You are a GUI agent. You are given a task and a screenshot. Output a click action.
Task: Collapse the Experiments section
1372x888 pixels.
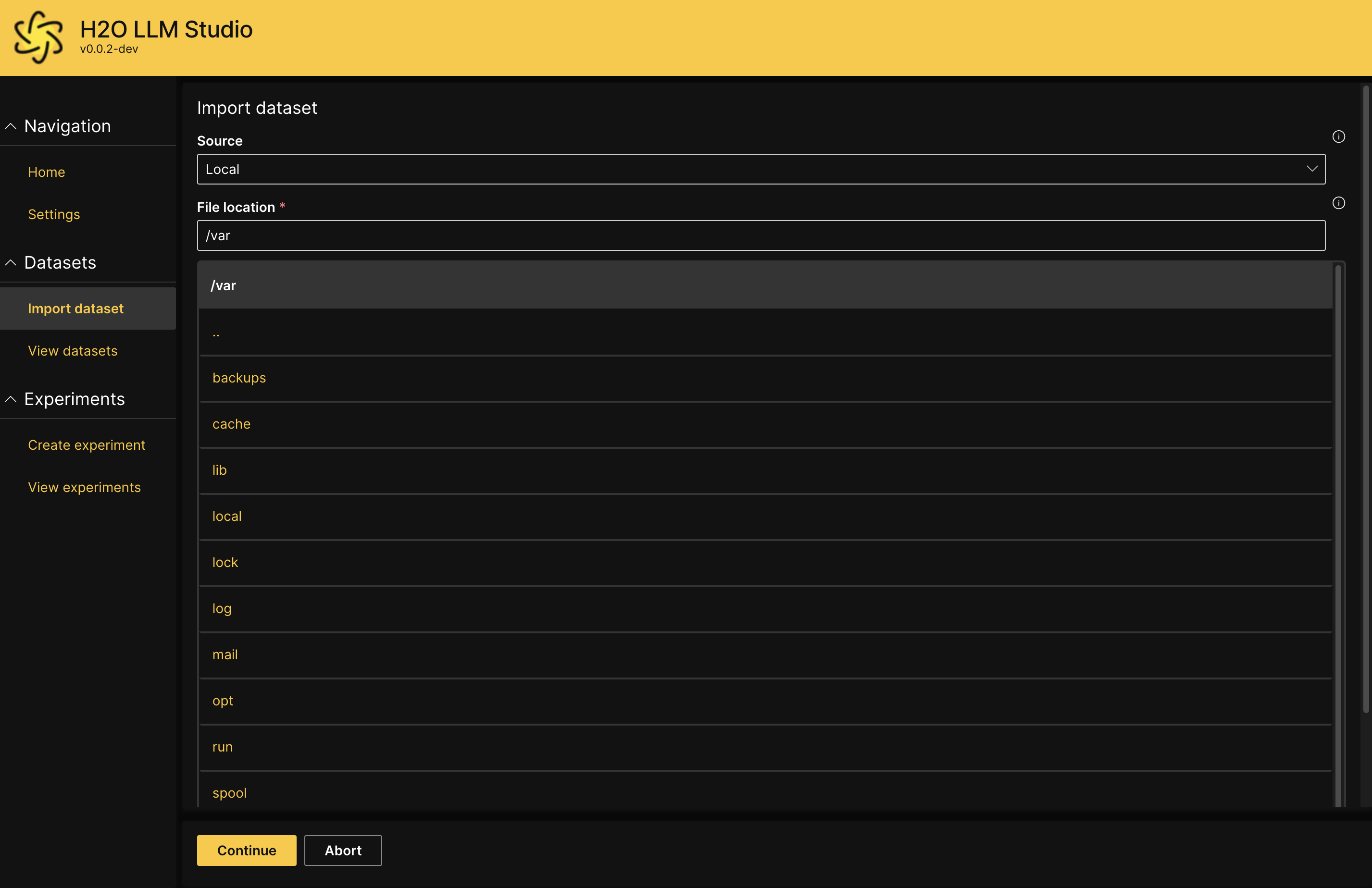[11, 399]
